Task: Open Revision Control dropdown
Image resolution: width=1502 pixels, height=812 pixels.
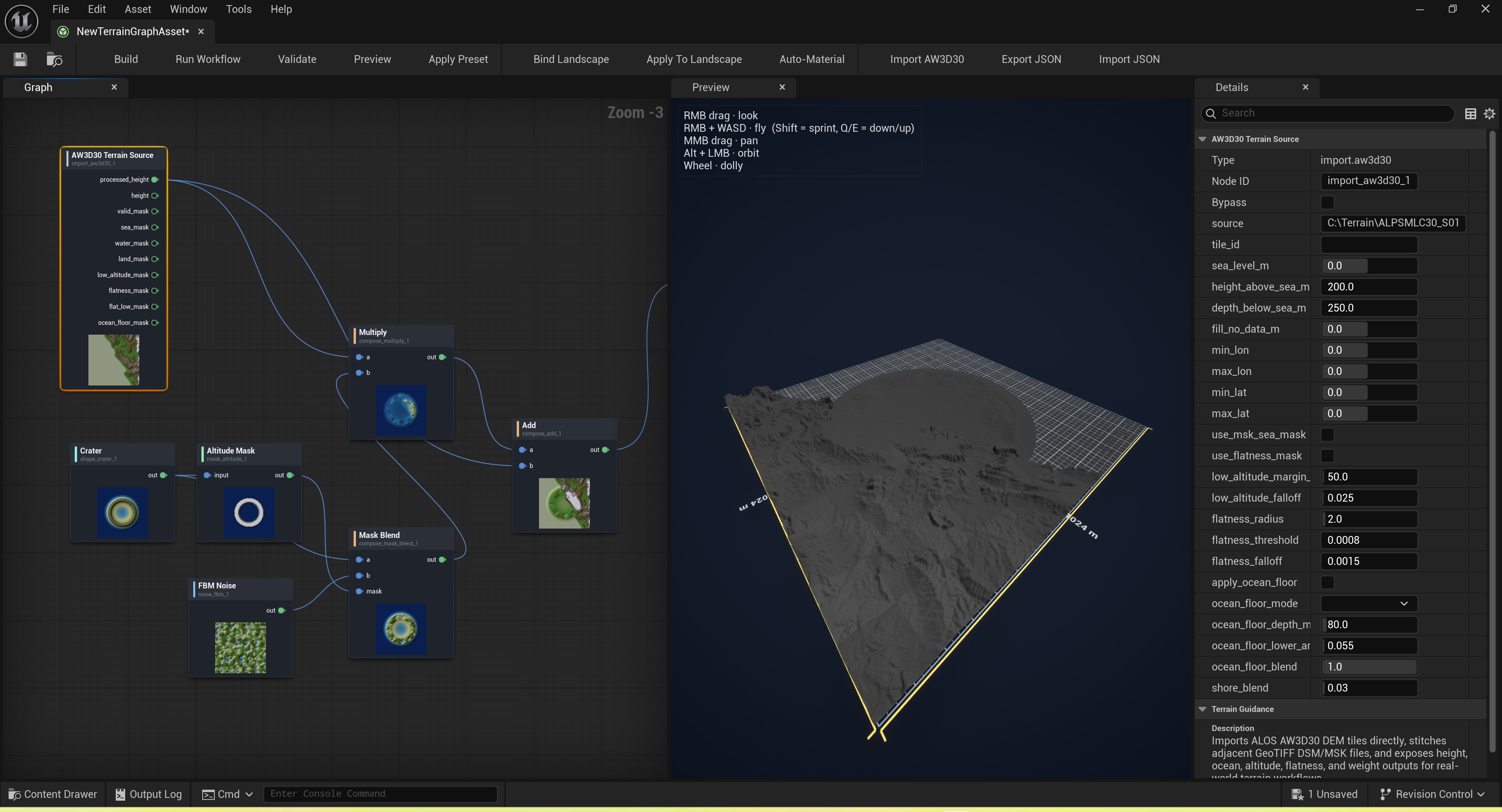Action: point(1433,794)
